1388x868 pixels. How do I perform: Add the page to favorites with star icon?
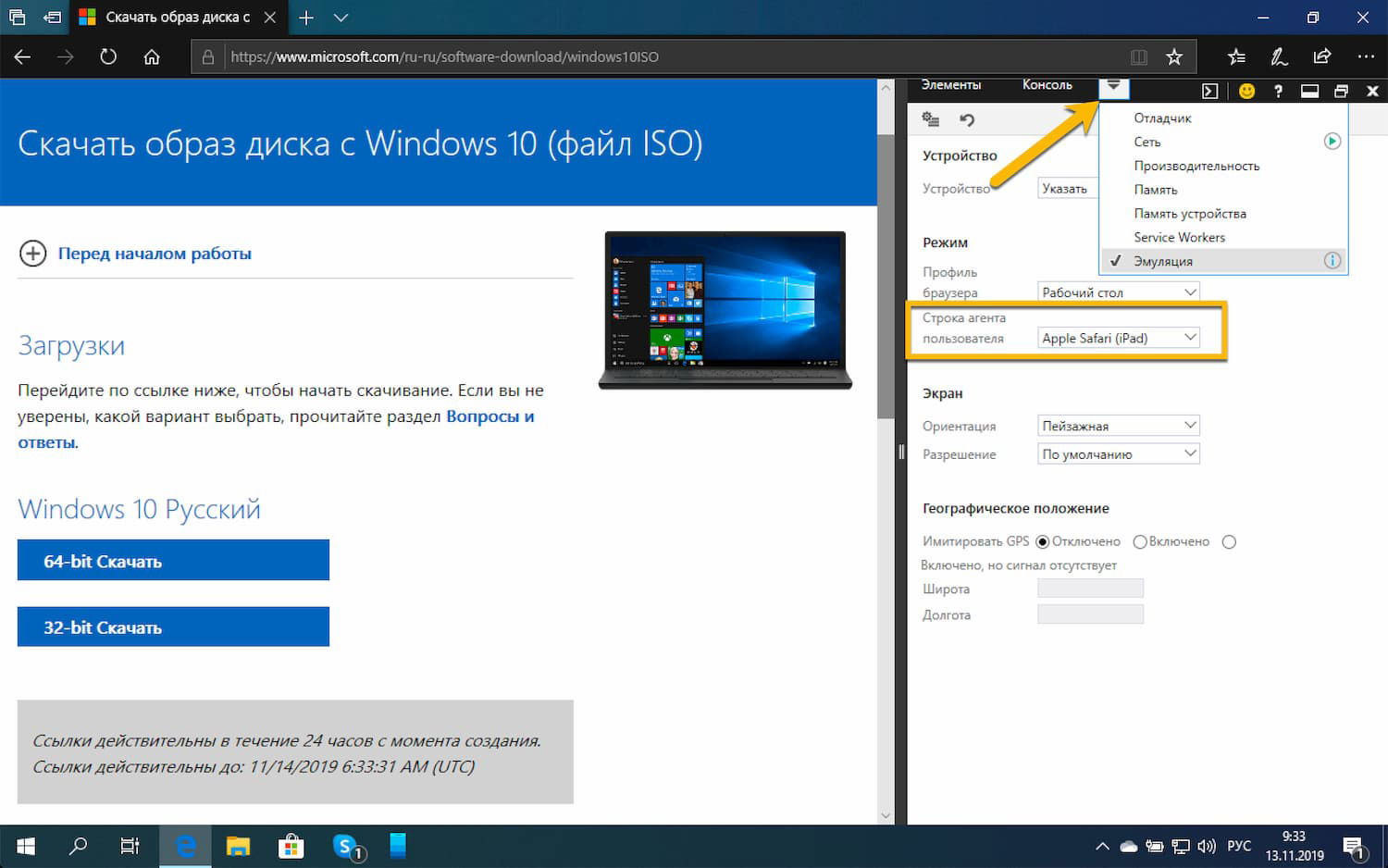(x=1174, y=56)
